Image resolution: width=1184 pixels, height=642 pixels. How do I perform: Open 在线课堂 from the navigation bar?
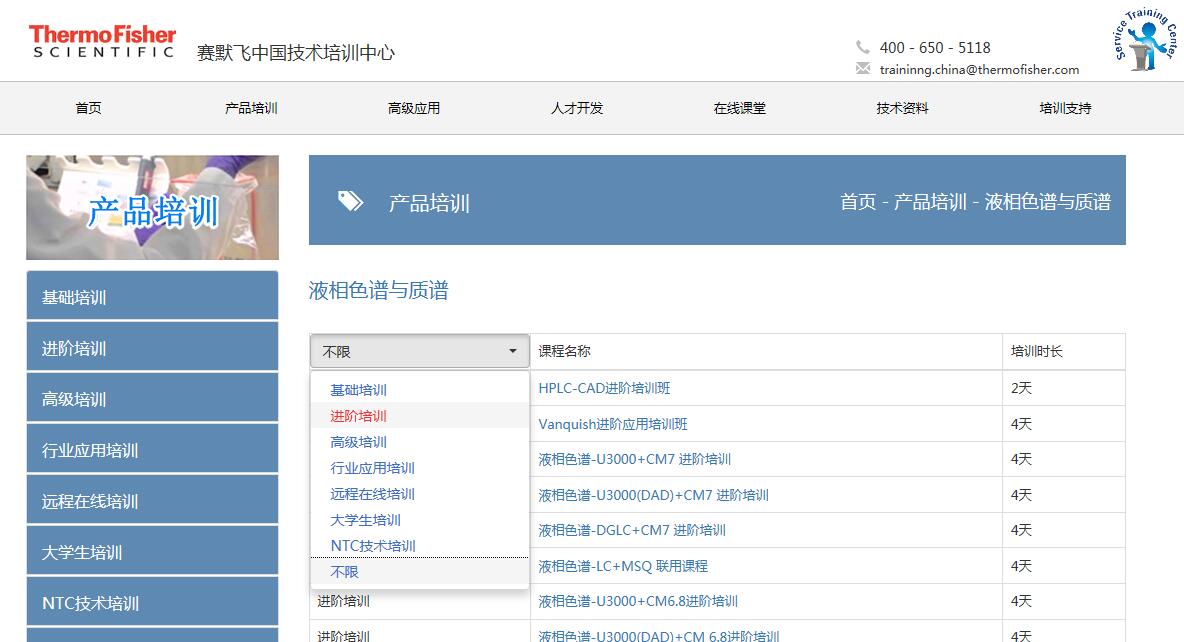(740, 108)
